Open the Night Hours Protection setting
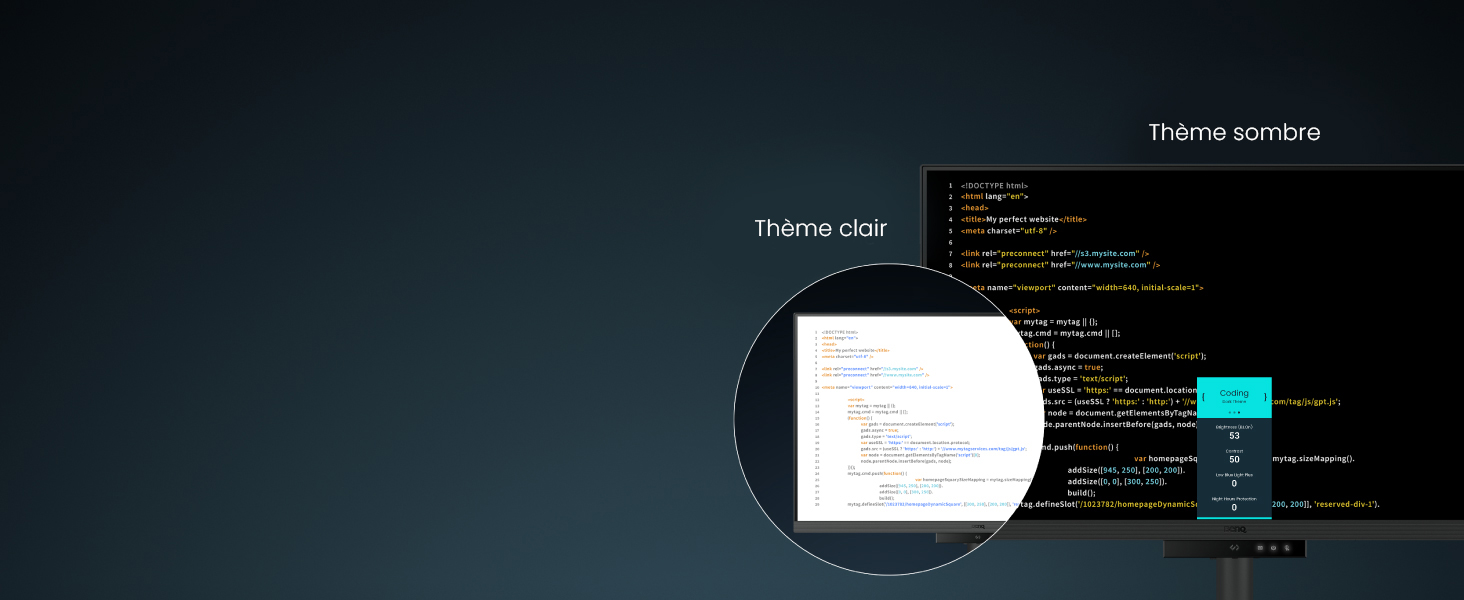This screenshot has width=1464, height=600. click(x=1234, y=503)
